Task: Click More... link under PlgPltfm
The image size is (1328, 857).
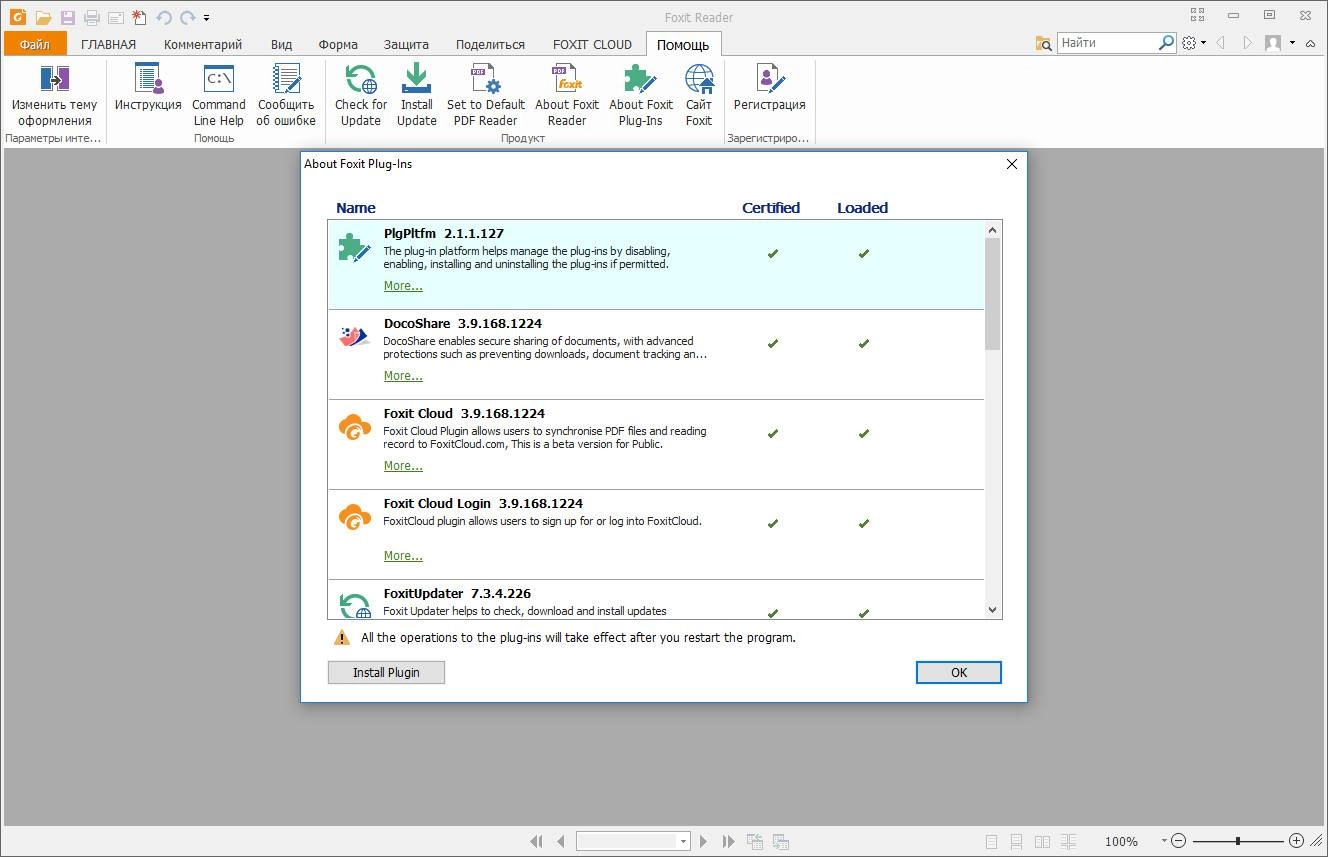Action: click(x=403, y=286)
